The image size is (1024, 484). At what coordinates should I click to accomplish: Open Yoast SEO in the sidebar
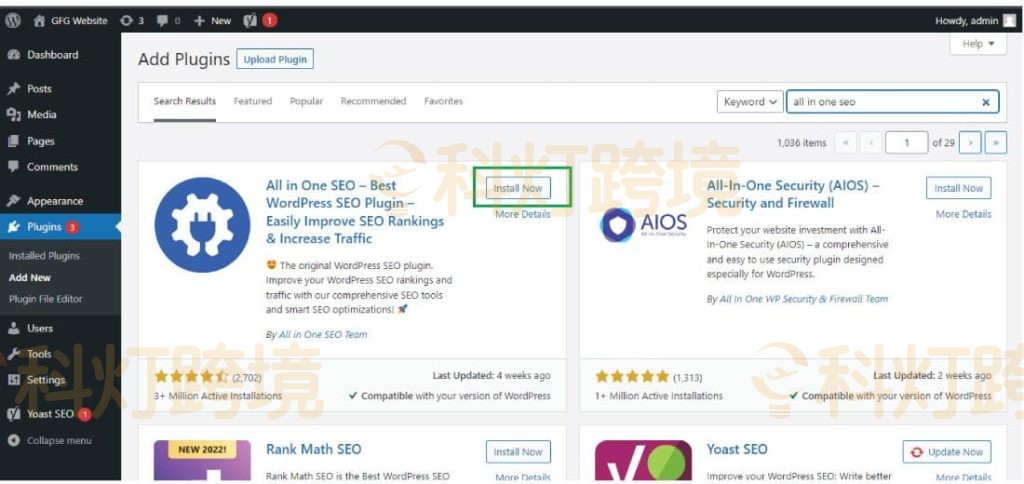(x=50, y=414)
